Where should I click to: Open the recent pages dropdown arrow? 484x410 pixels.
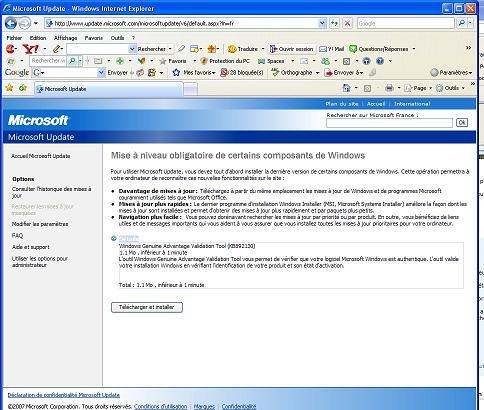pos(36,23)
